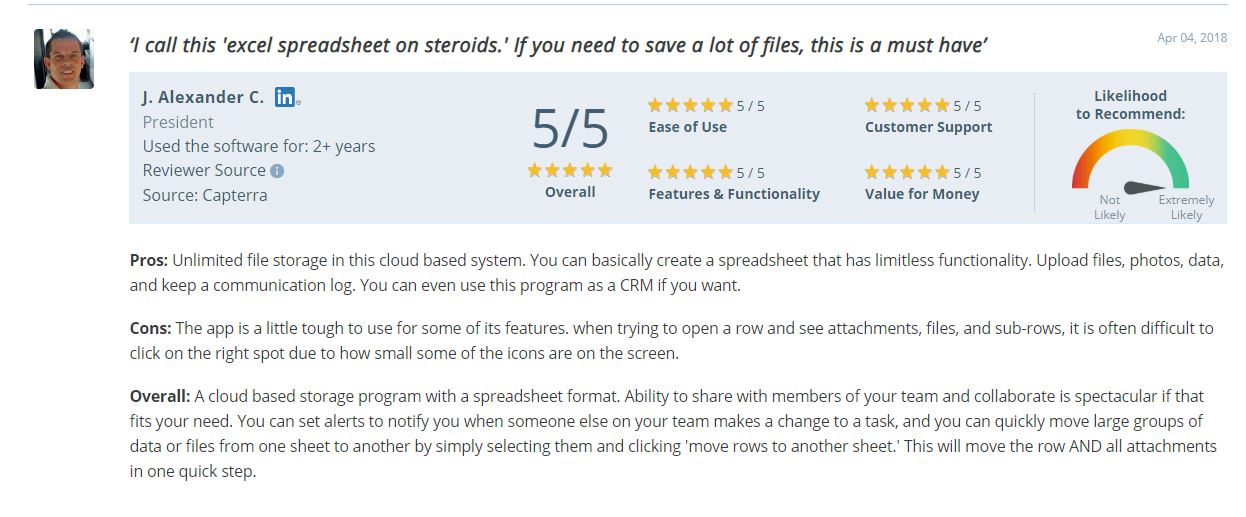1246x517 pixels.
Task: Click the Value for Money stars
Action: tap(907, 172)
